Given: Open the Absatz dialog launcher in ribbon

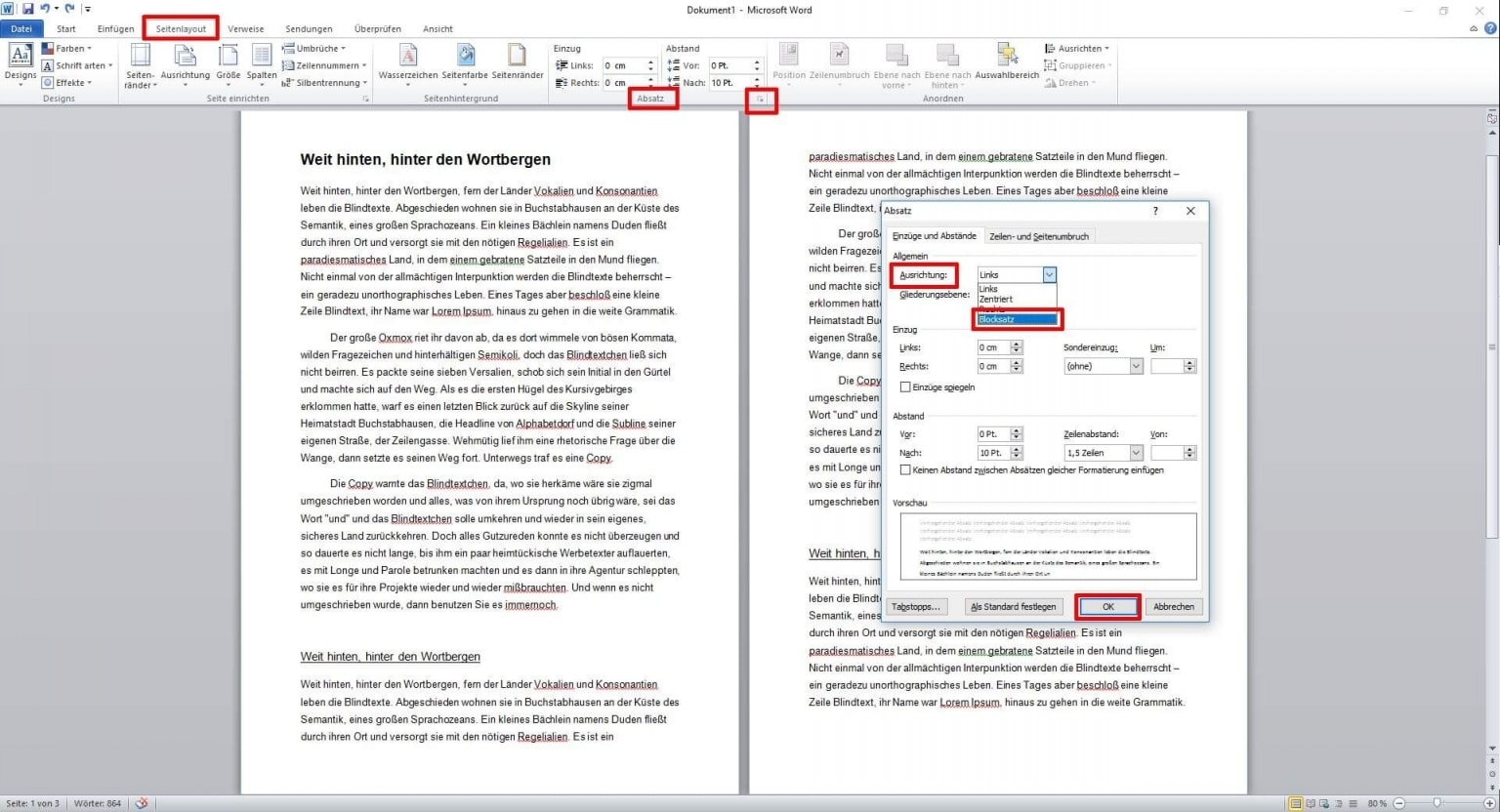Looking at the screenshot, I should [x=760, y=99].
